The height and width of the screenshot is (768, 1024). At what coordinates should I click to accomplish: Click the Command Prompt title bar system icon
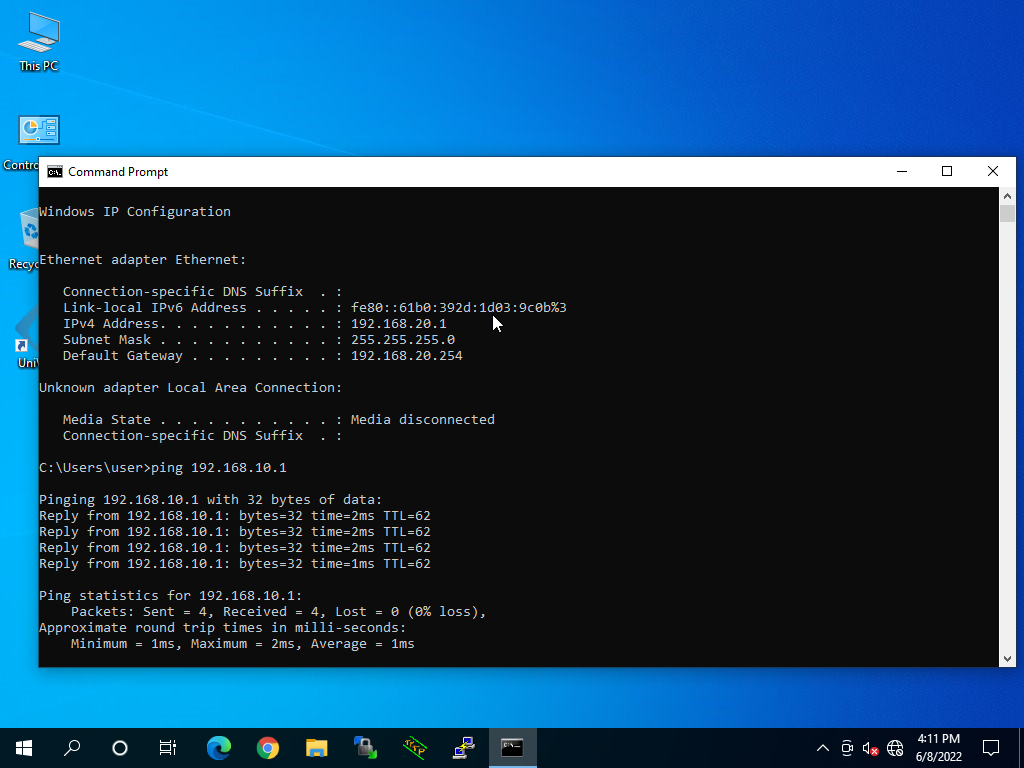click(x=55, y=172)
